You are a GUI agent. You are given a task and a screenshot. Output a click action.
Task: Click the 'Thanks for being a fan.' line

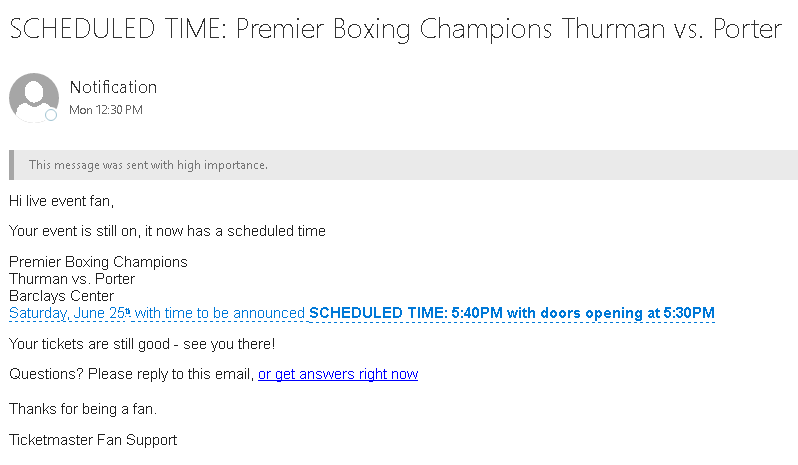(x=83, y=409)
